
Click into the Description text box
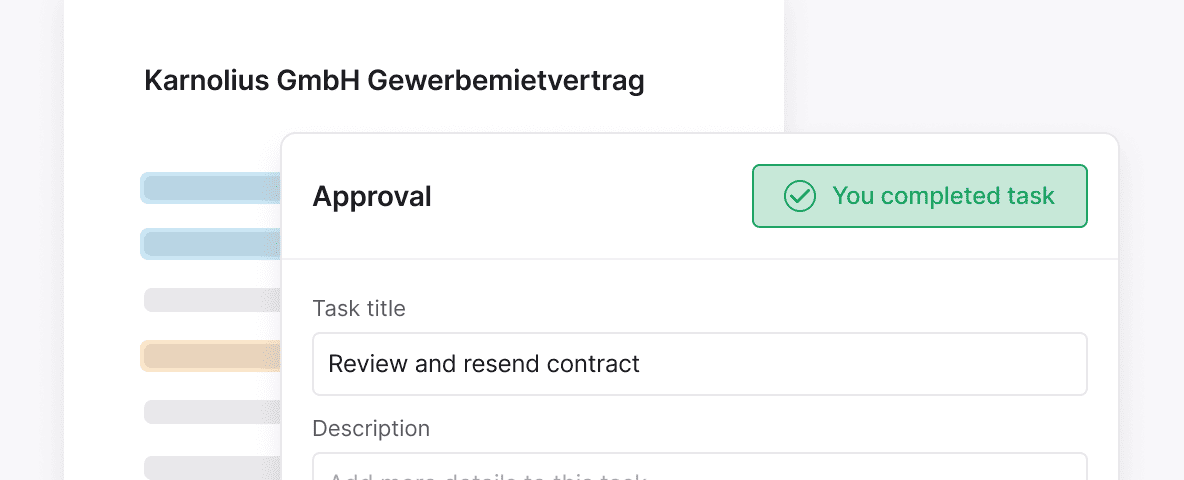[699, 468]
